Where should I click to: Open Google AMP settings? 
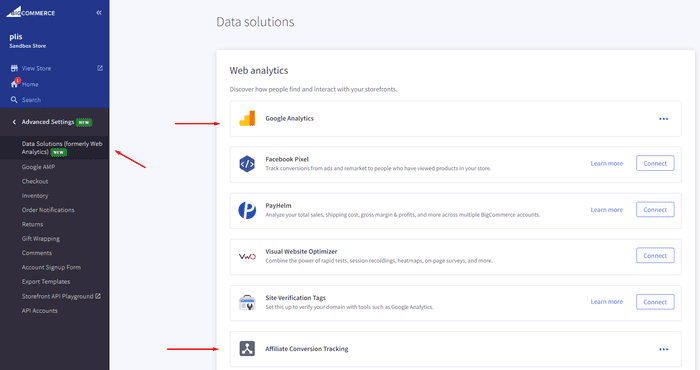pos(38,167)
